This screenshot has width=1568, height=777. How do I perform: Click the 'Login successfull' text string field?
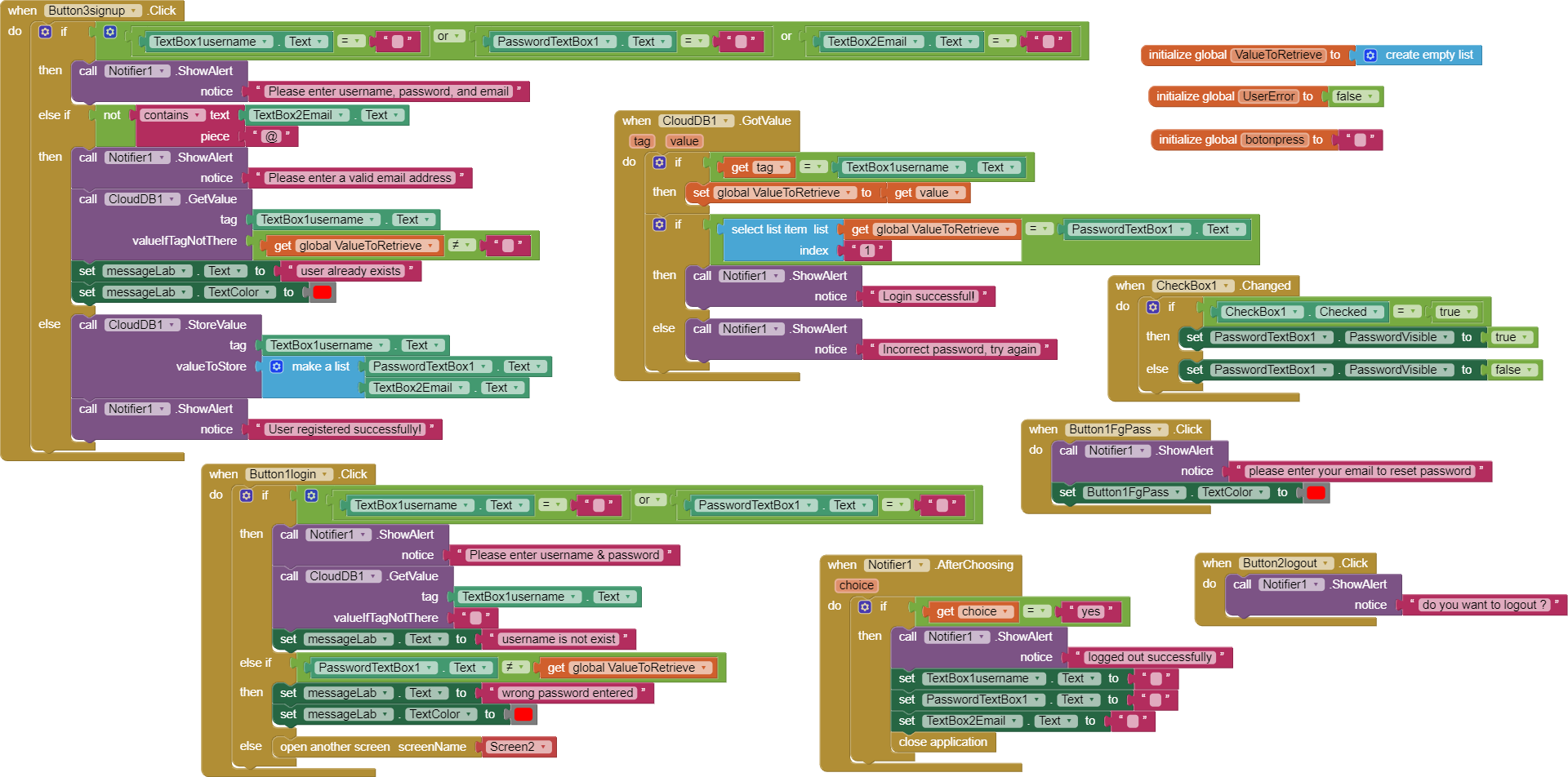[x=929, y=296]
